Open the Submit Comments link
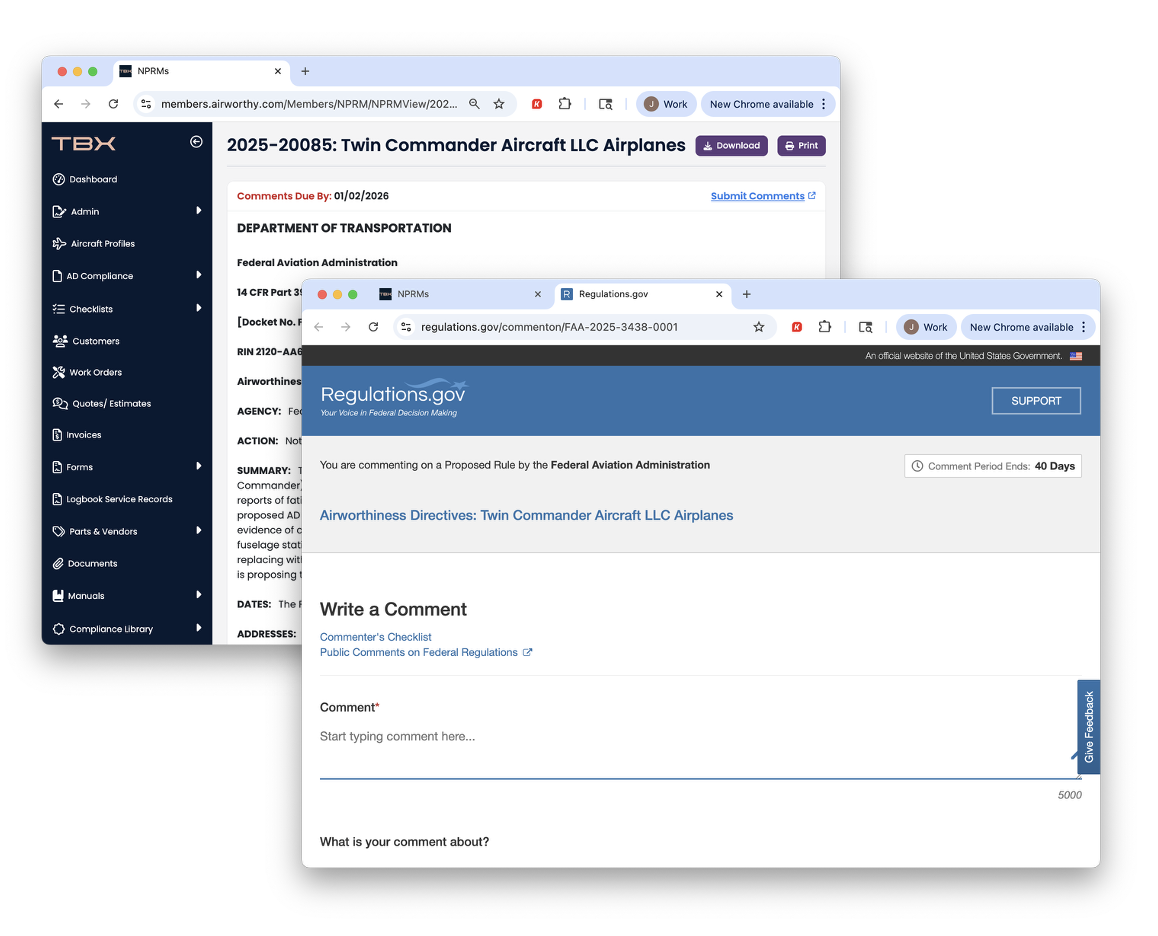The width and height of the screenshot is (1158, 936). (x=763, y=196)
